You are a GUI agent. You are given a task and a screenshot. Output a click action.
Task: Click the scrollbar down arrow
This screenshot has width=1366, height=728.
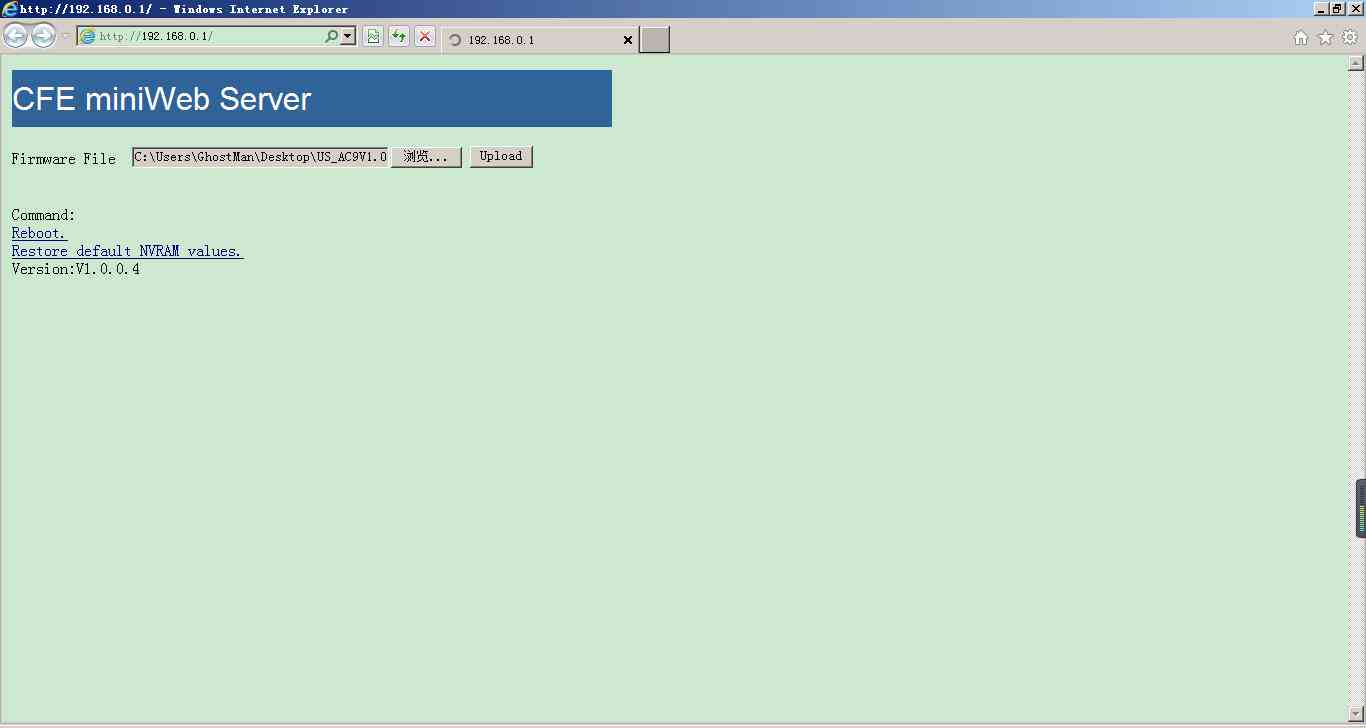1357,714
